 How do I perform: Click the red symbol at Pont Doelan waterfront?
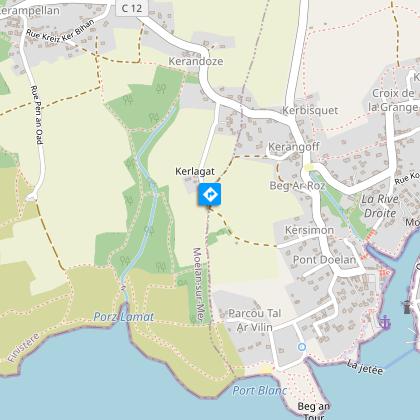coord(385,273)
